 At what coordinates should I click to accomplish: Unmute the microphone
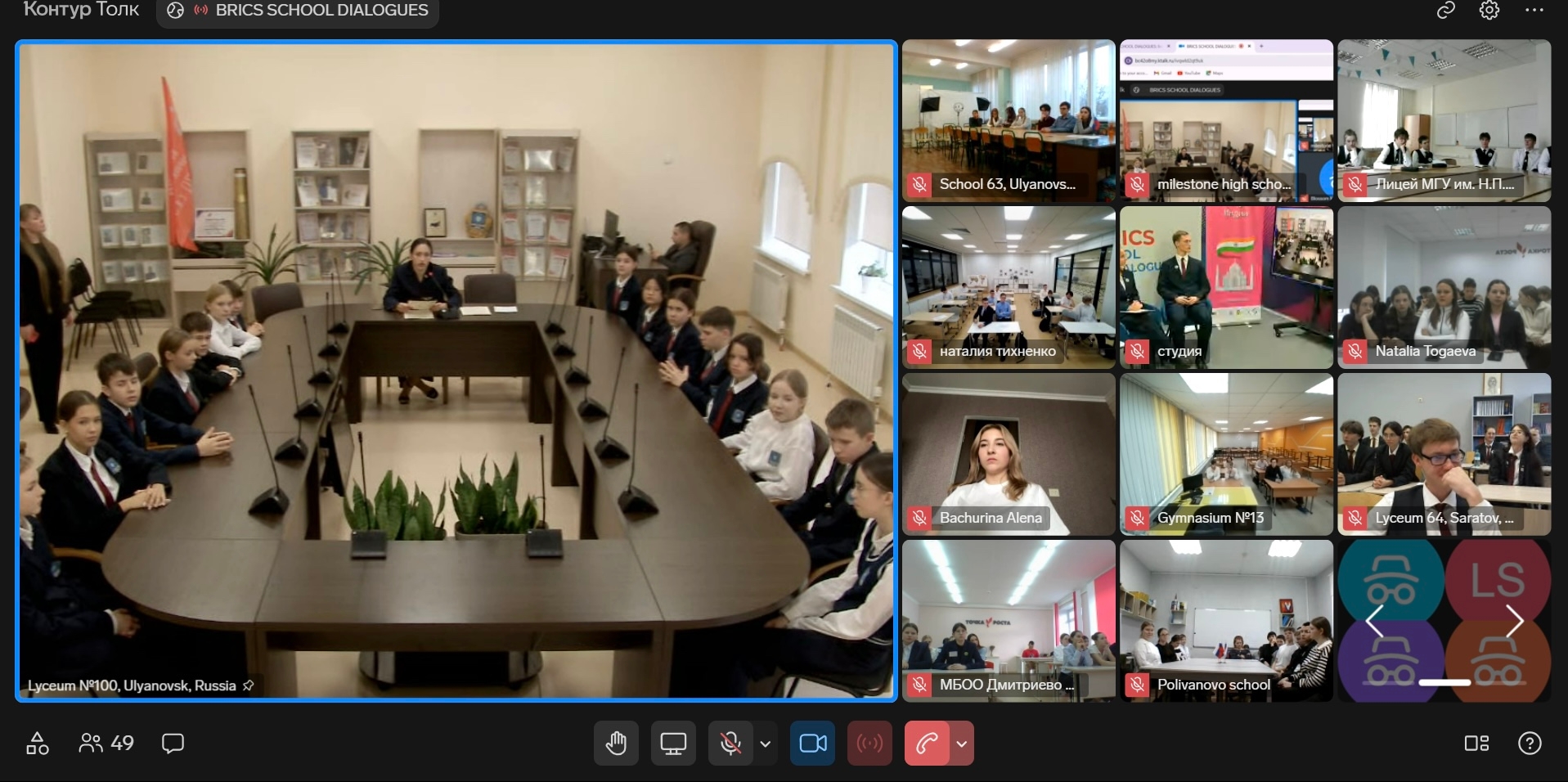pos(730,744)
